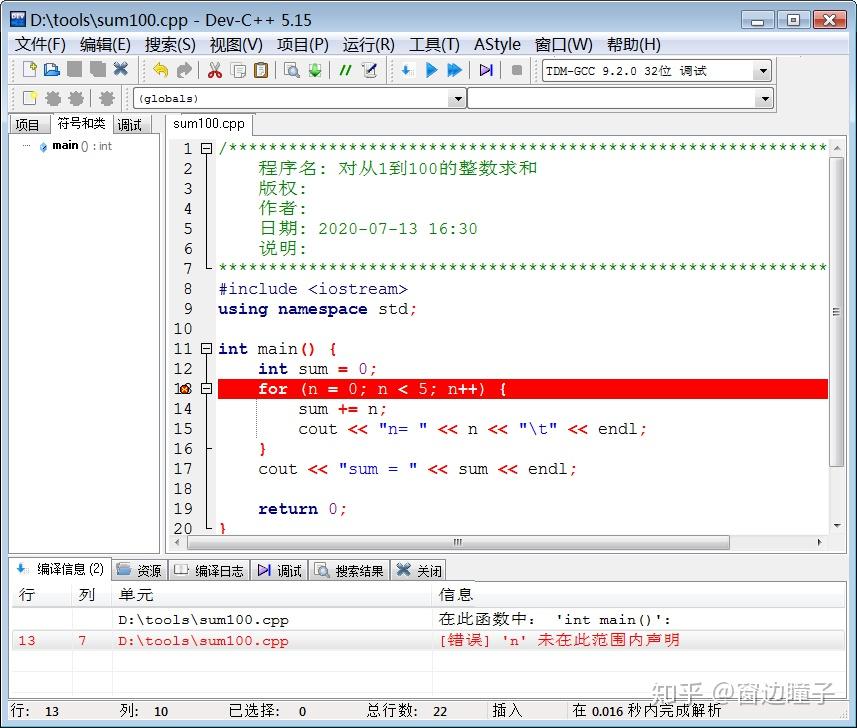Open the 帮助(H) menu

tap(633, 44)
